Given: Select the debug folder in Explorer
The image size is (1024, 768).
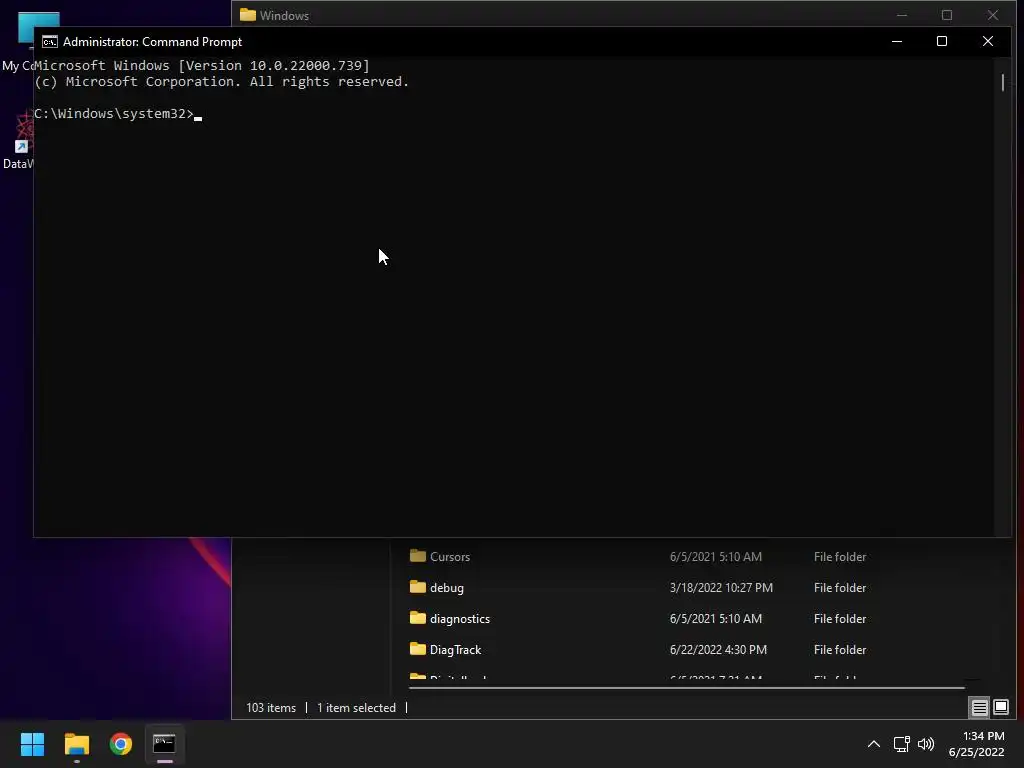Looking at the screenshot, I should [447, 587].
